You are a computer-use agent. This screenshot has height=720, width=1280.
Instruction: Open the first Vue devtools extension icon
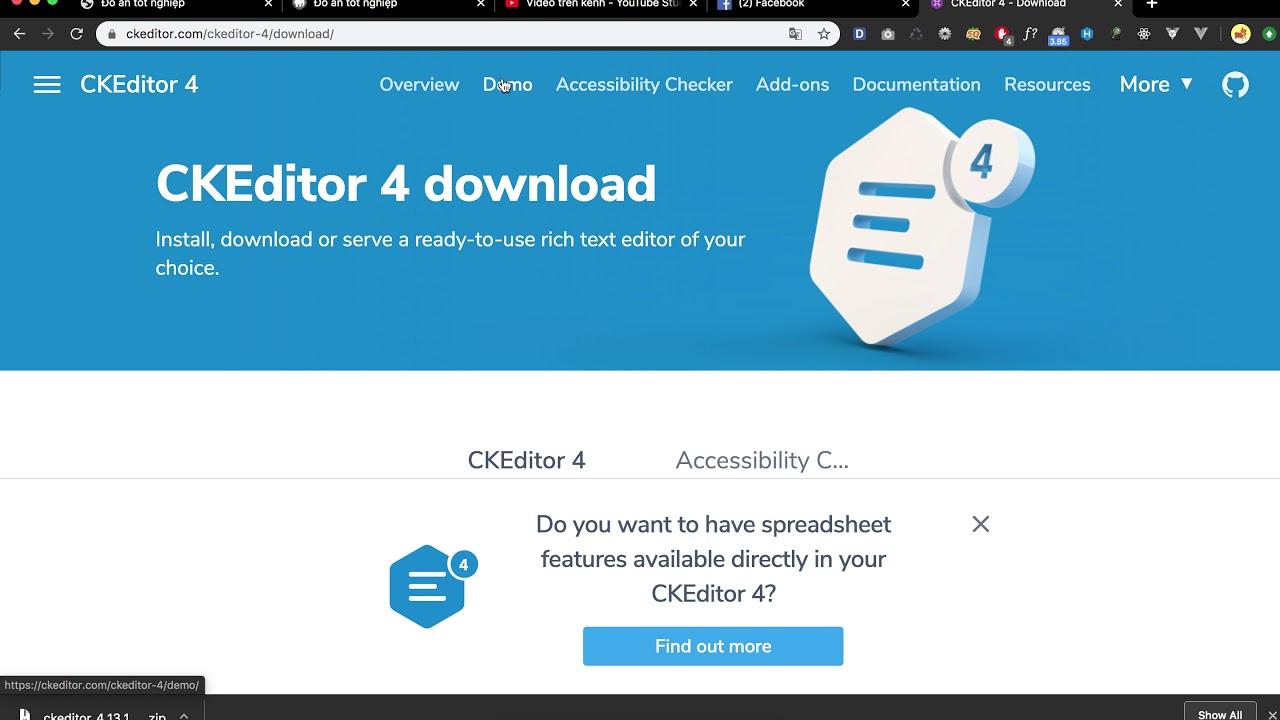tap(1173, 34)
